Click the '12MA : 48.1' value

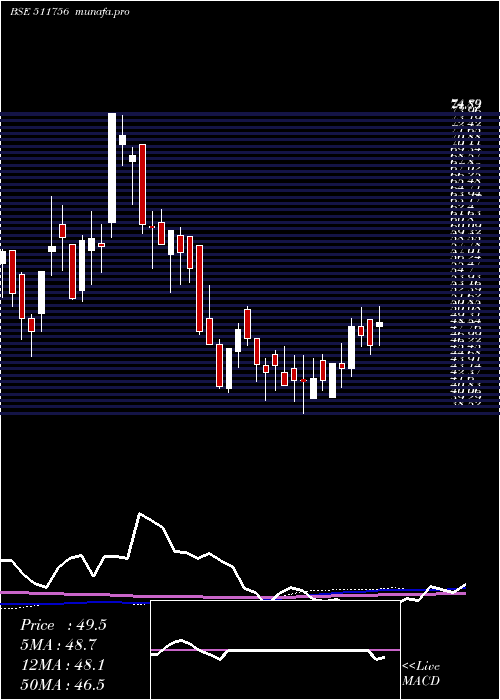[62, 665]
